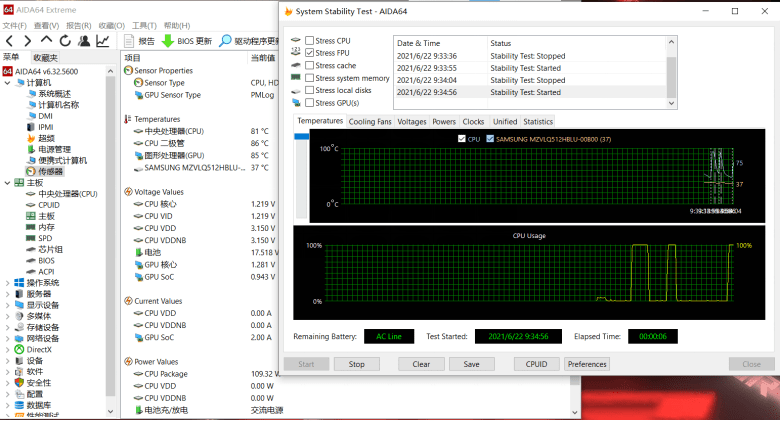This screenshot has height=421, width=780.
Task: Enable Stress CPU checkbox
Action: pyautogui.click(x=309, y=40)
